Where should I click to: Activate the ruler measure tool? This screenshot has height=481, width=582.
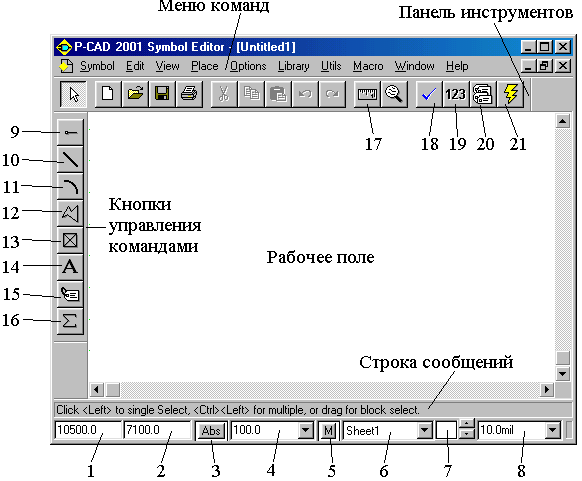[367, 94]
